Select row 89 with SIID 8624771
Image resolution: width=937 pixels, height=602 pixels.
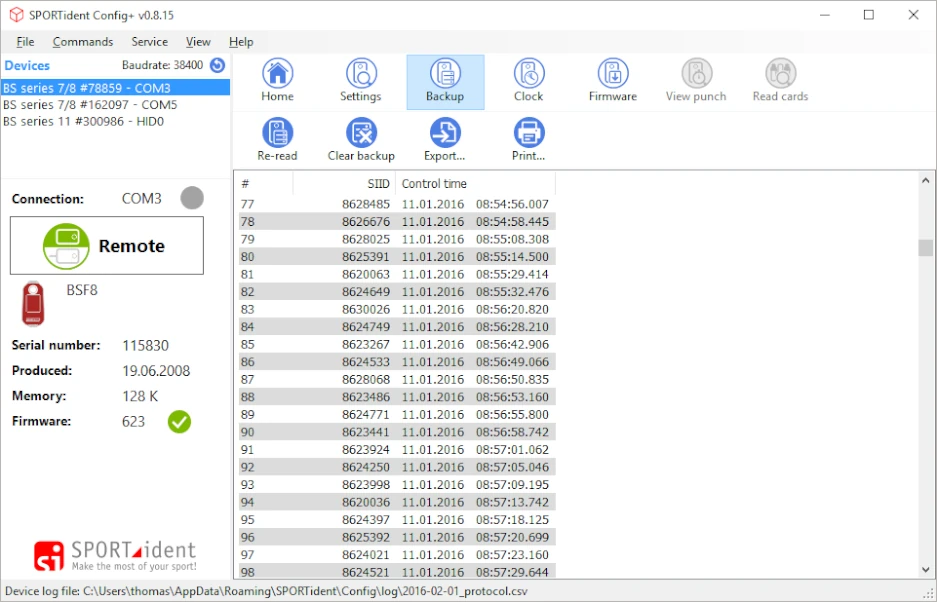(397, 414)
